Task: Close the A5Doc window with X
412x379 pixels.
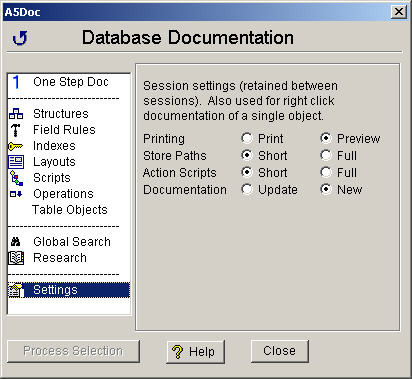Action: pos(399,12)
